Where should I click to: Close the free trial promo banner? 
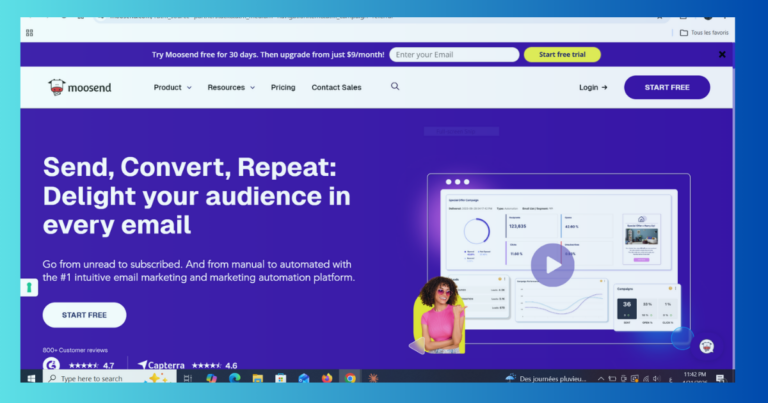coord(722,54)
